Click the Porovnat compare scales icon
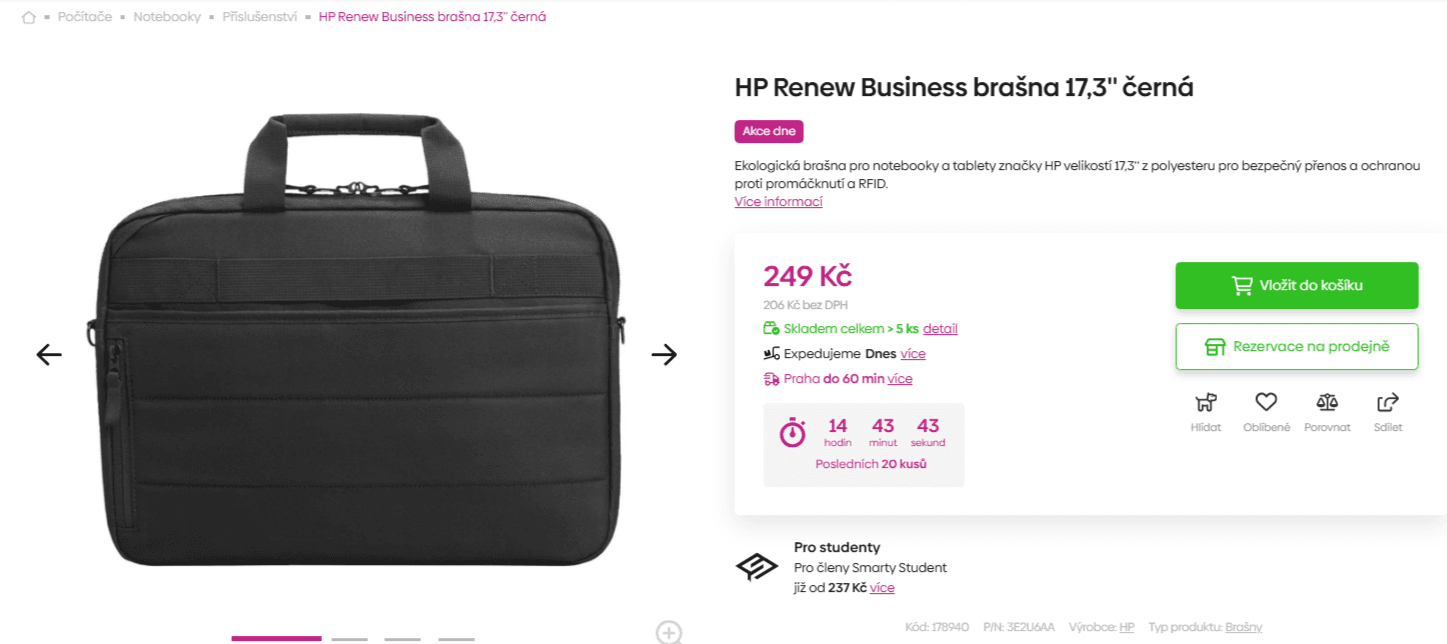Screen dimensions: 1447x644 click(x=1327, y=403)
